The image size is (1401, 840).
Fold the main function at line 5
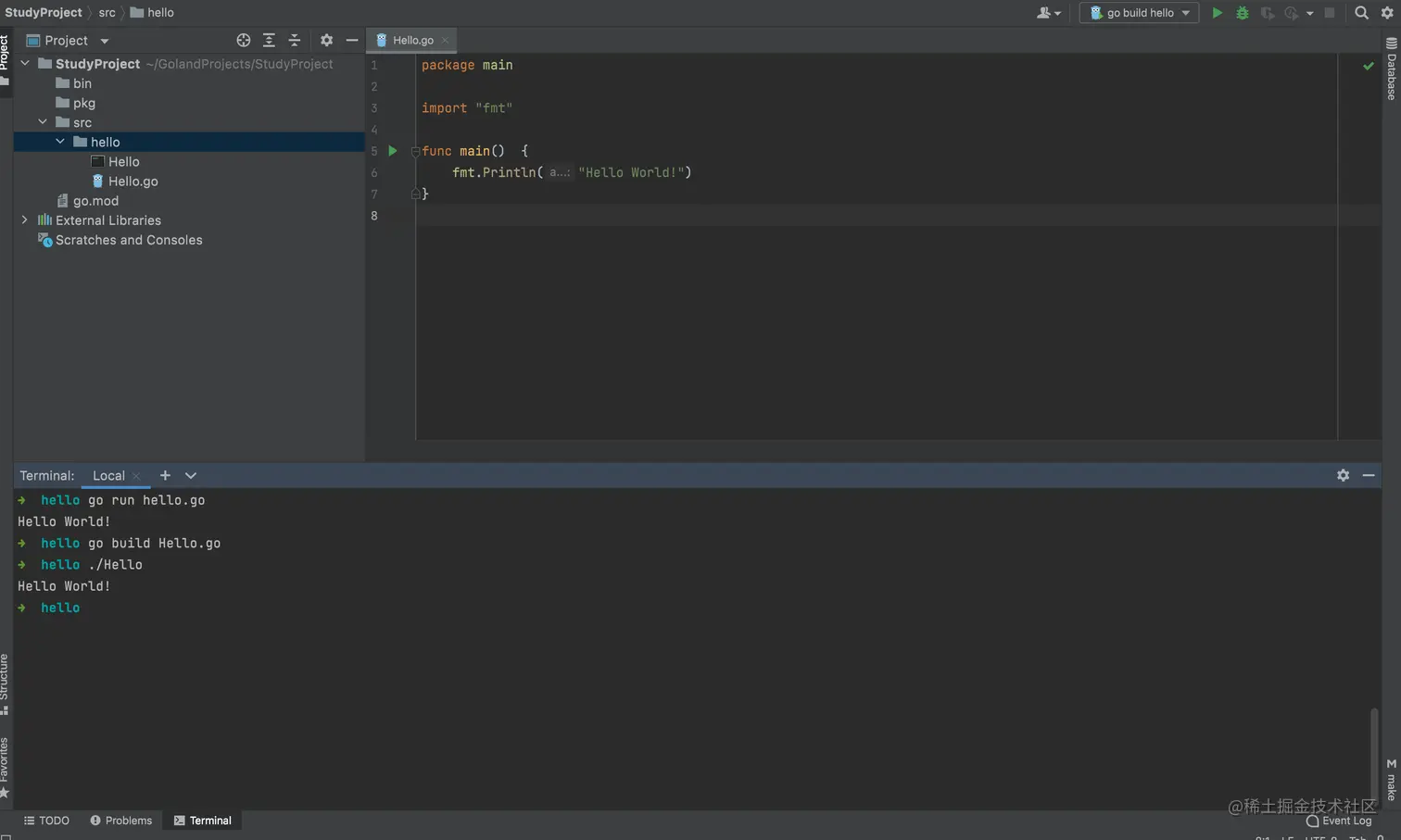415,151
